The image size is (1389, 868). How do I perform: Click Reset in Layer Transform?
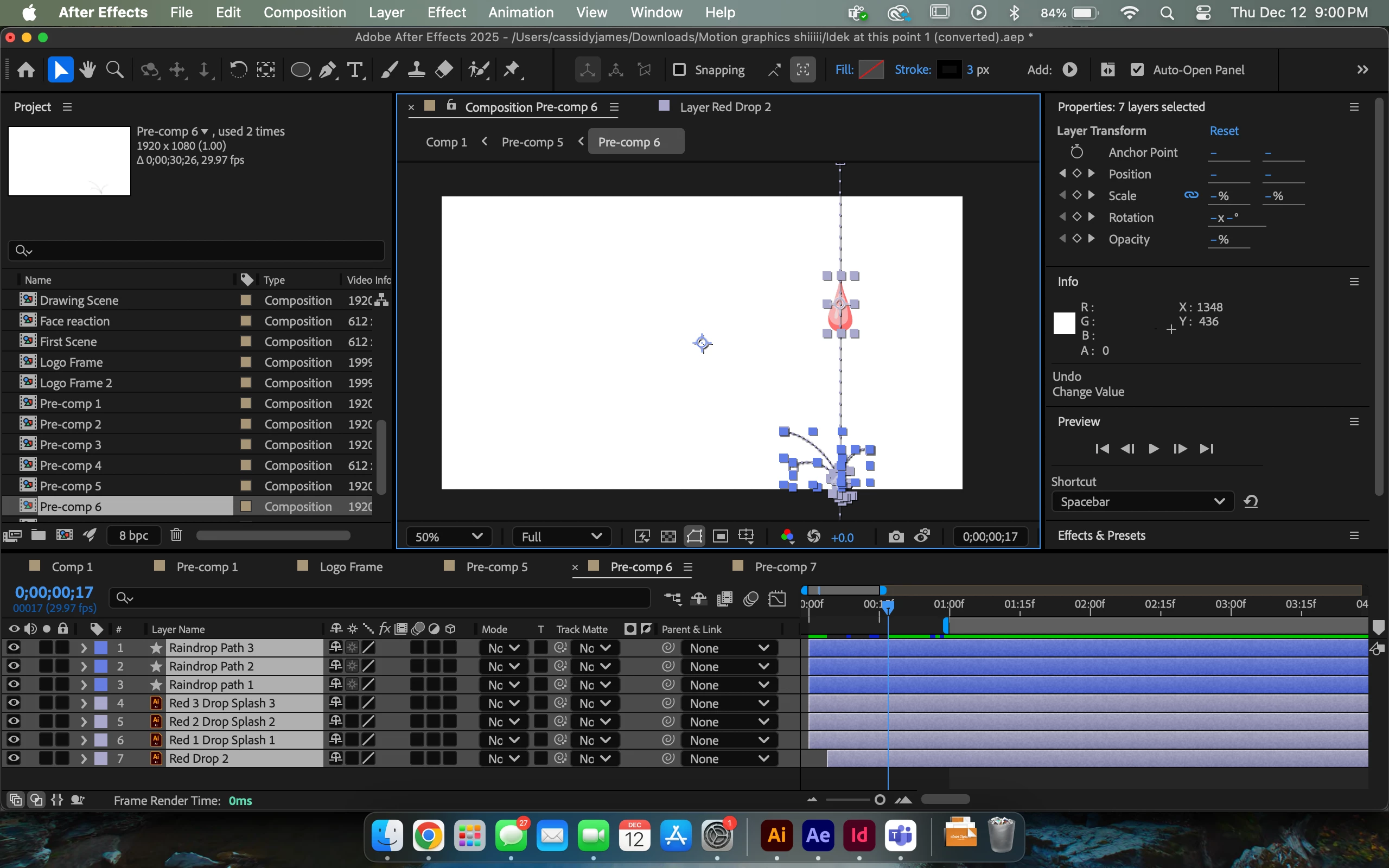coord(1224,131)
